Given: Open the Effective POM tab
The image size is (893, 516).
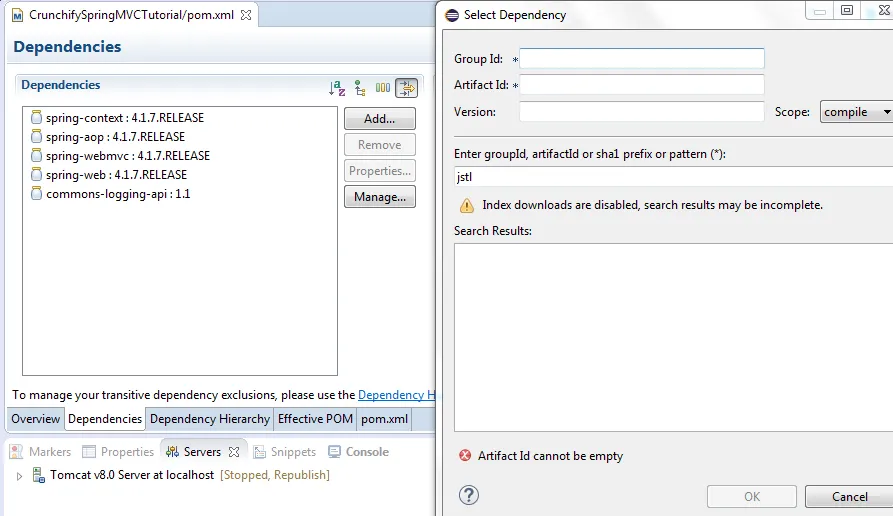Looking at the screenshot, I should (315, 419).
